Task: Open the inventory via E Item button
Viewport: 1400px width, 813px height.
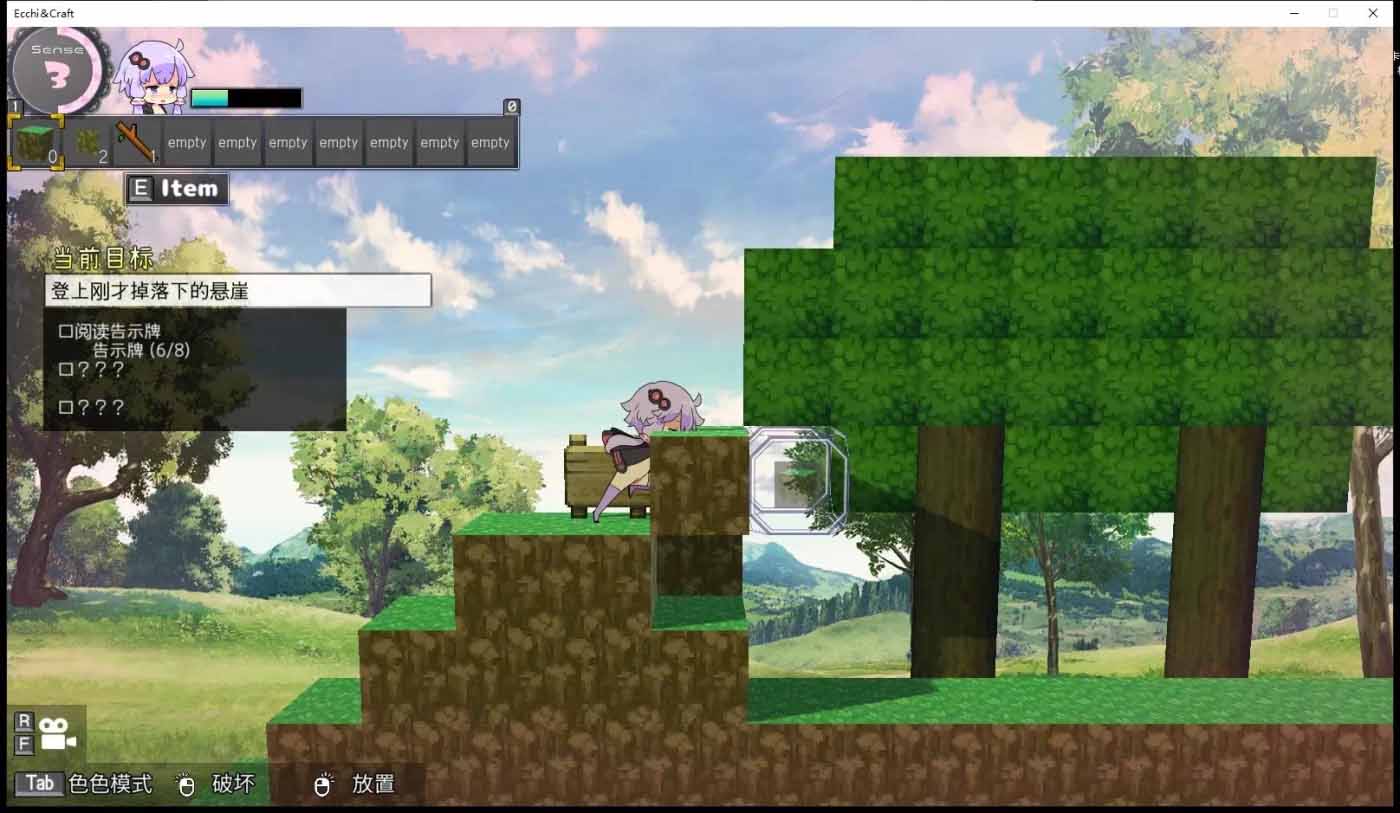Action: coord(177,188)
